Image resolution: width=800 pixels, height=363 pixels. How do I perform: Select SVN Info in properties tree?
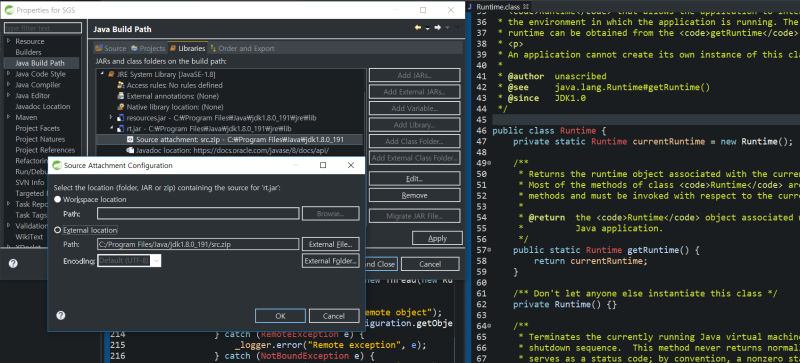(30, 182)
